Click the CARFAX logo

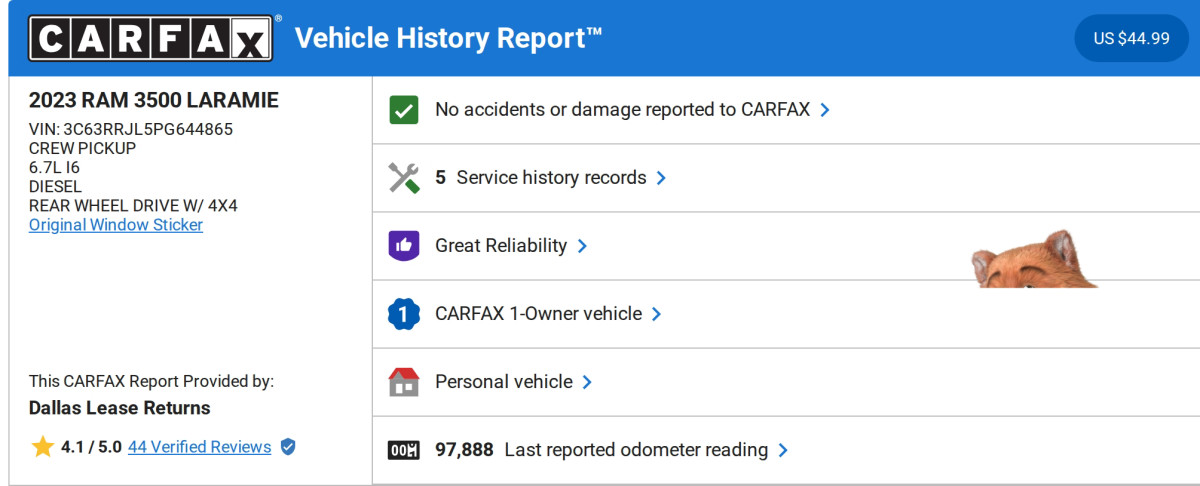(150, 39)
